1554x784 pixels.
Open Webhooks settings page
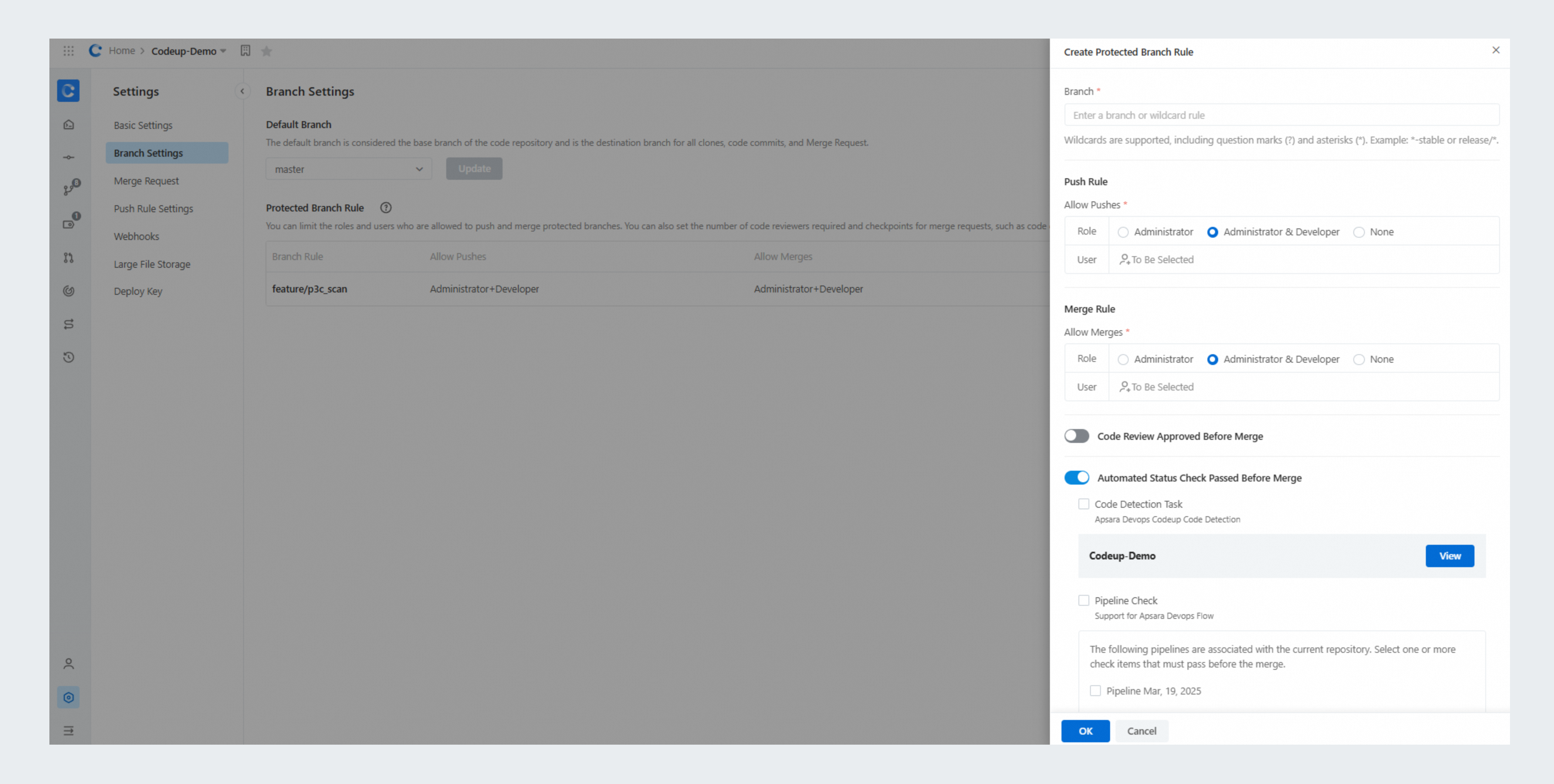click(136, 237)
